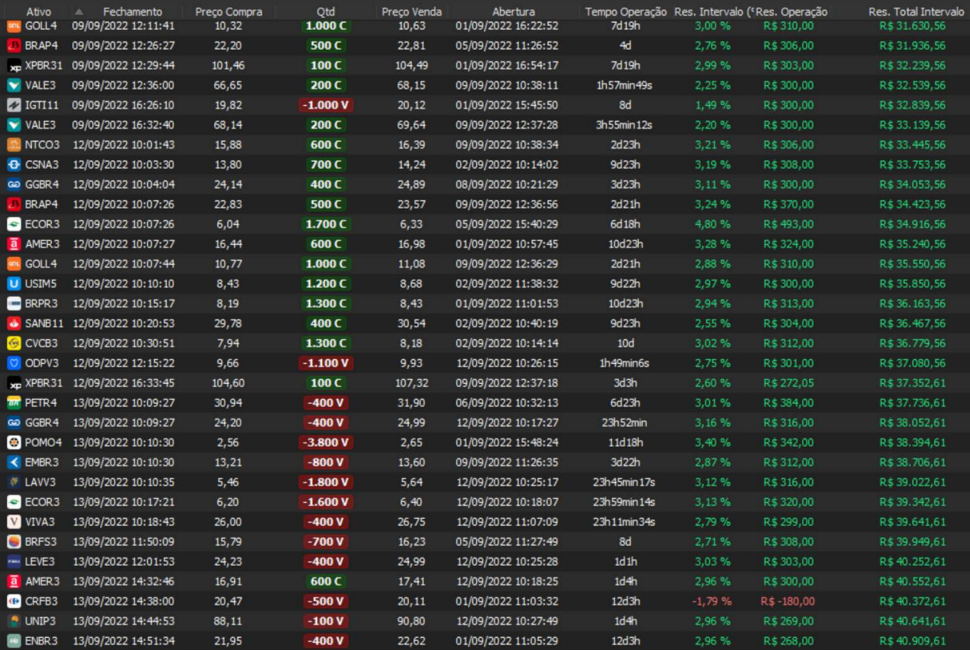Select the negative R$ -180,00 result cell

pyautogui.click(x=787, y=601)
